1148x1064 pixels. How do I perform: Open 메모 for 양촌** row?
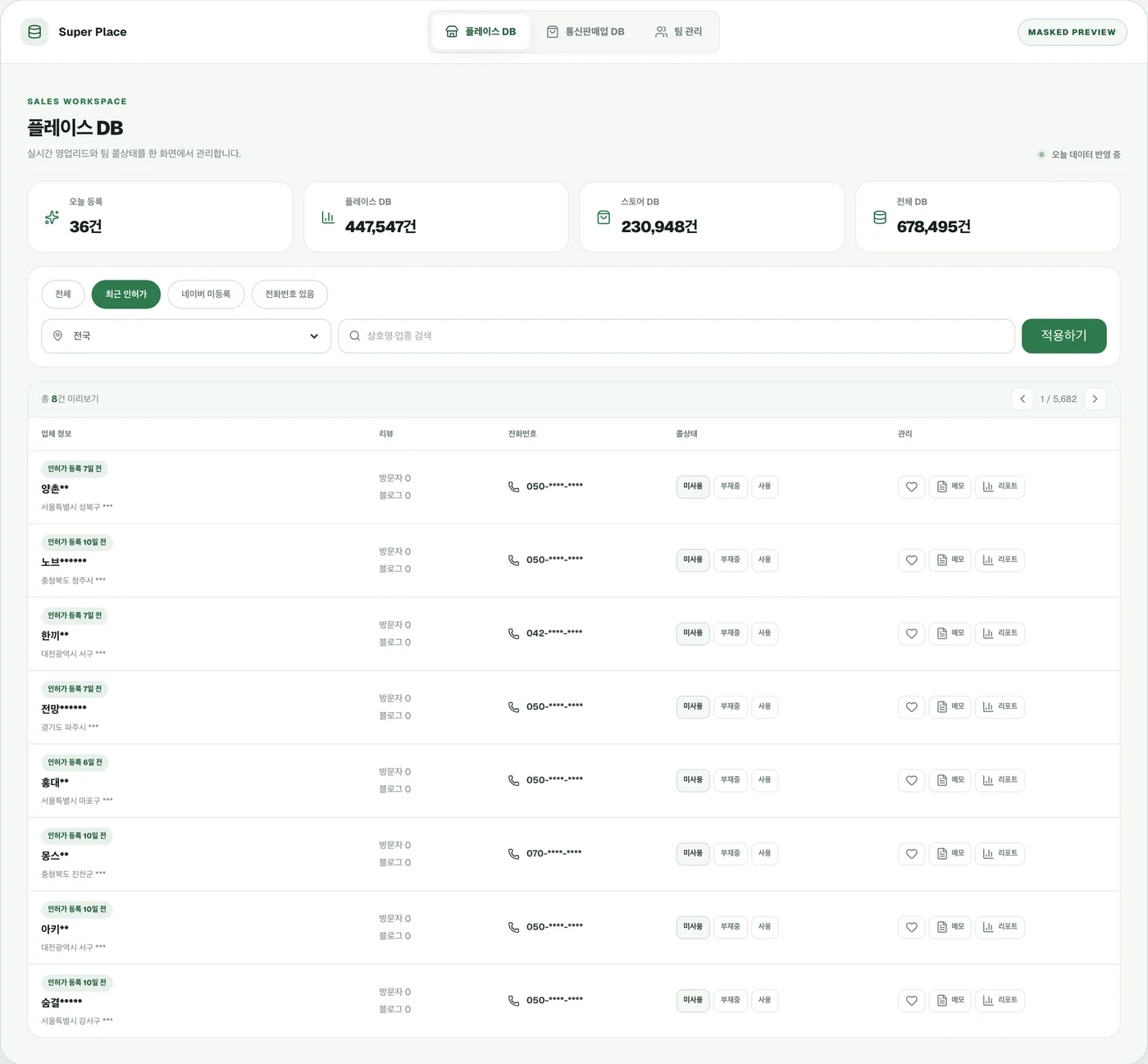coord(950,486)
